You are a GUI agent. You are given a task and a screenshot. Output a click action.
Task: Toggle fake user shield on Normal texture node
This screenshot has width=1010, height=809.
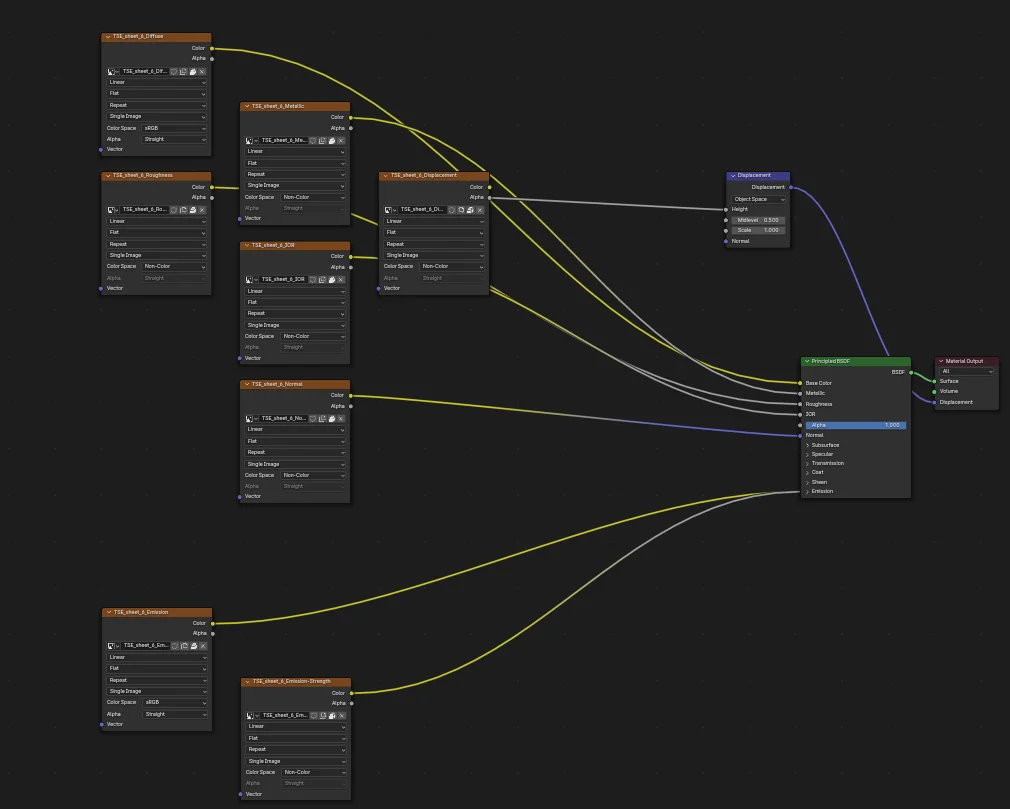click(313, 419)
